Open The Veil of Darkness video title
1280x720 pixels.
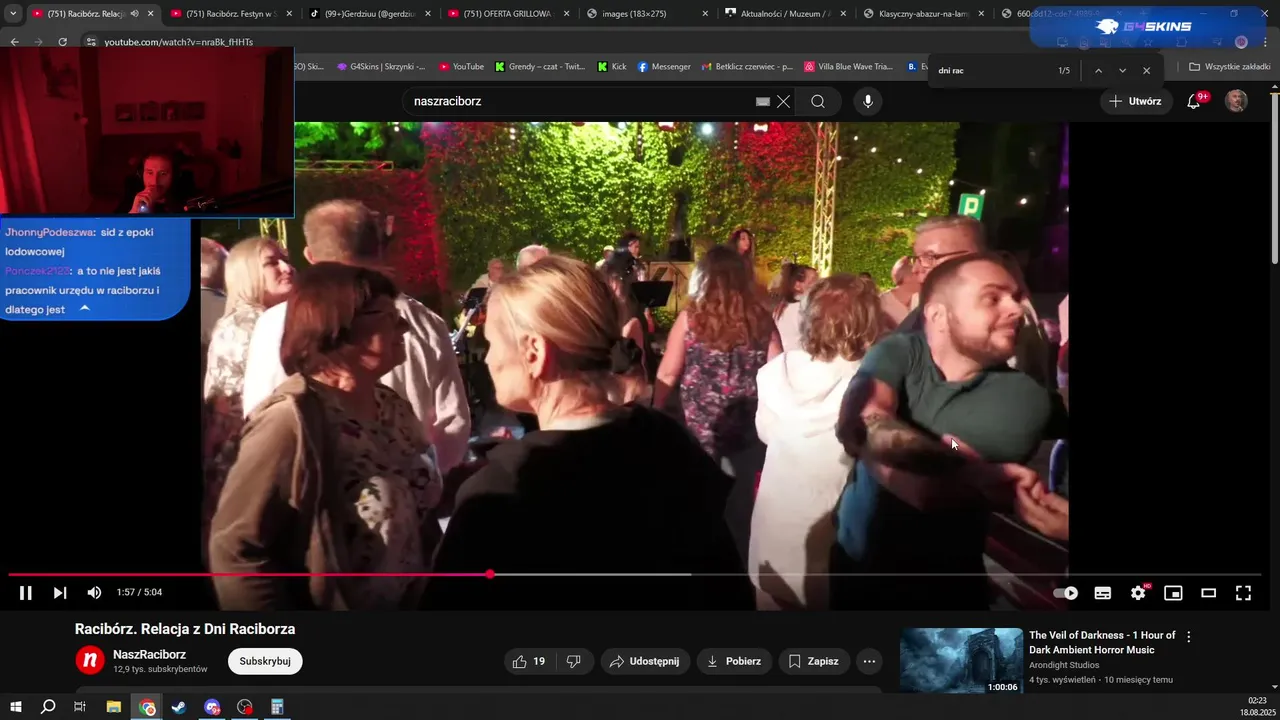pyautogui.click(x=1102, y=642)
